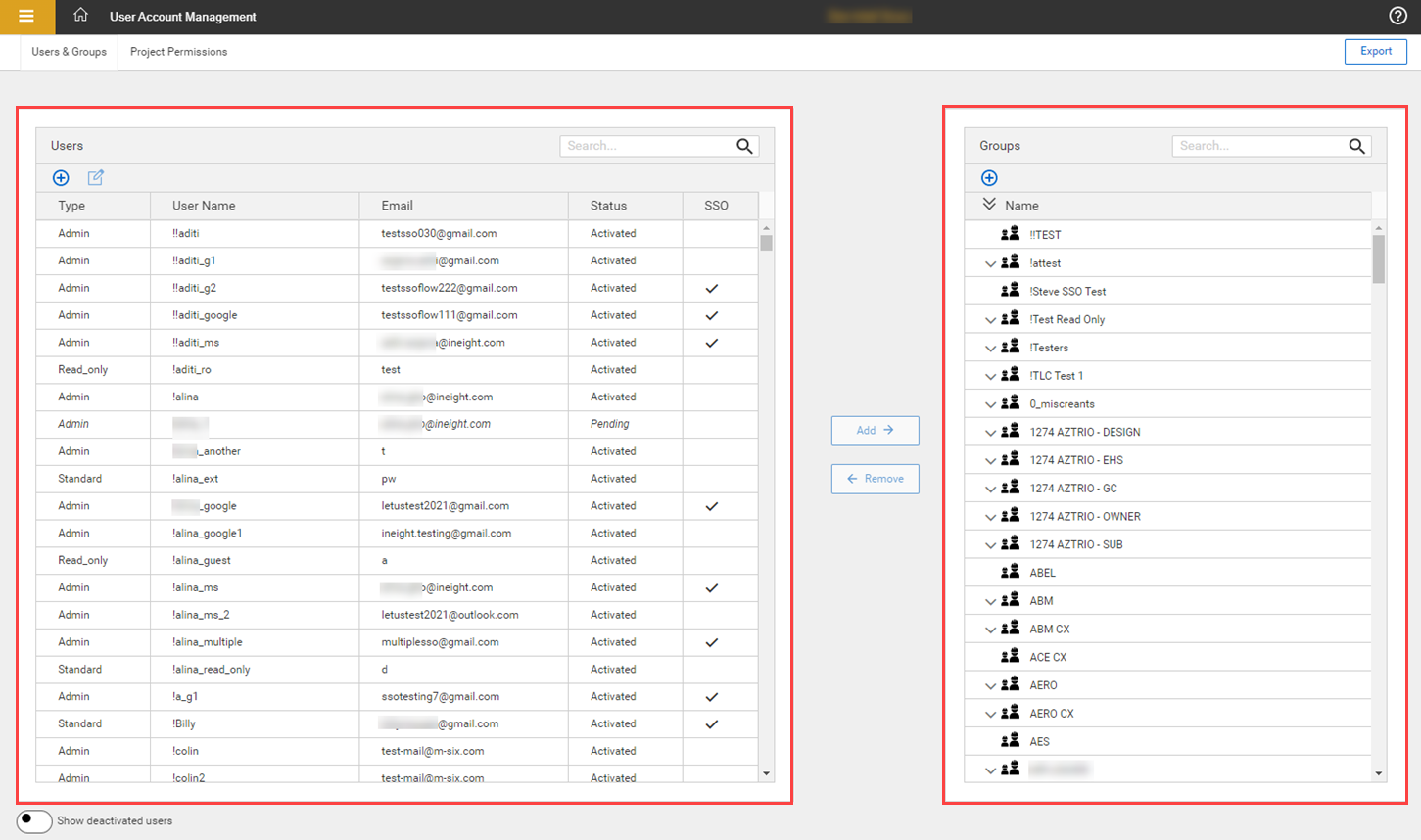The image size is (1421, 840).
Task: Expand the !attest group
Action: [x=990, y=263]
